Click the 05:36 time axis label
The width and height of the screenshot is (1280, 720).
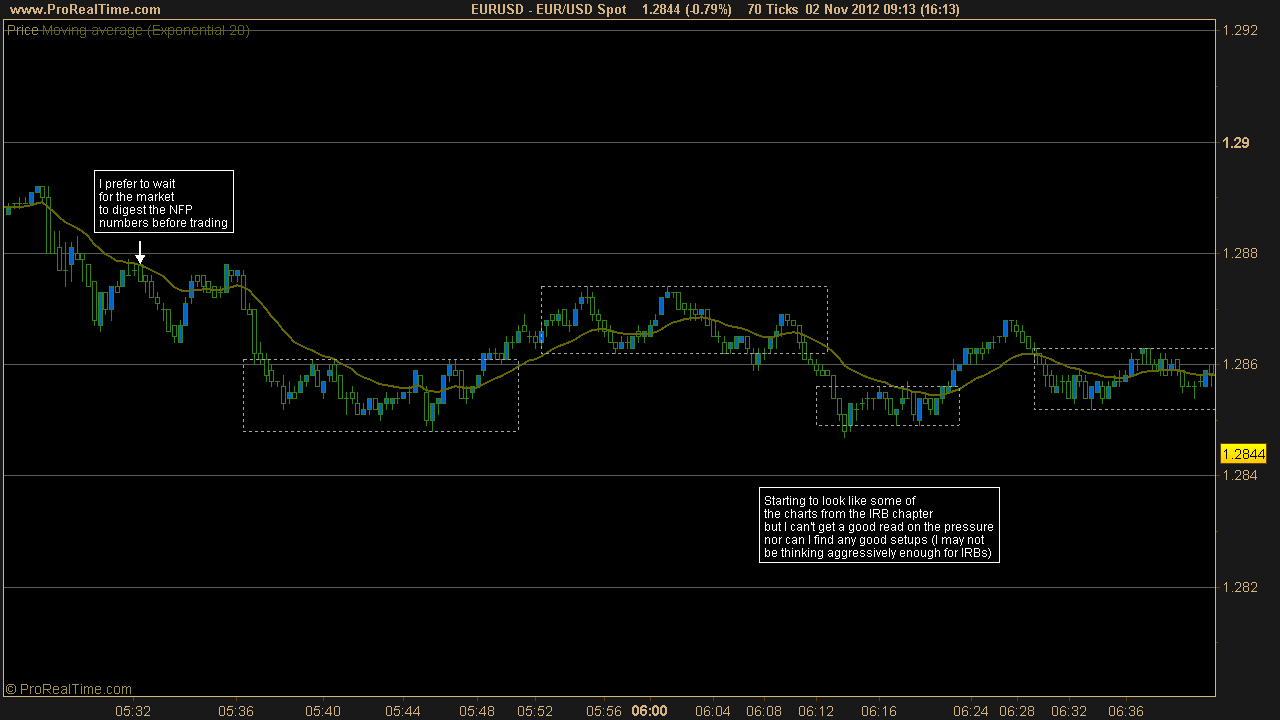[236, 711]
